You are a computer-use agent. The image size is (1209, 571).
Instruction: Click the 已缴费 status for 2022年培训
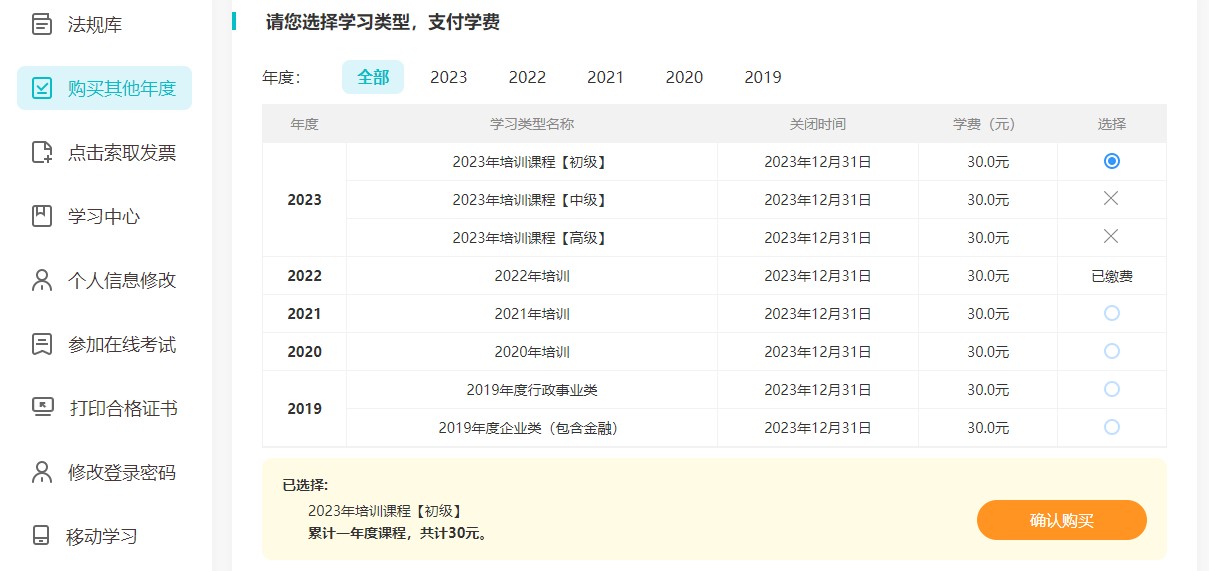(1111, 276)
